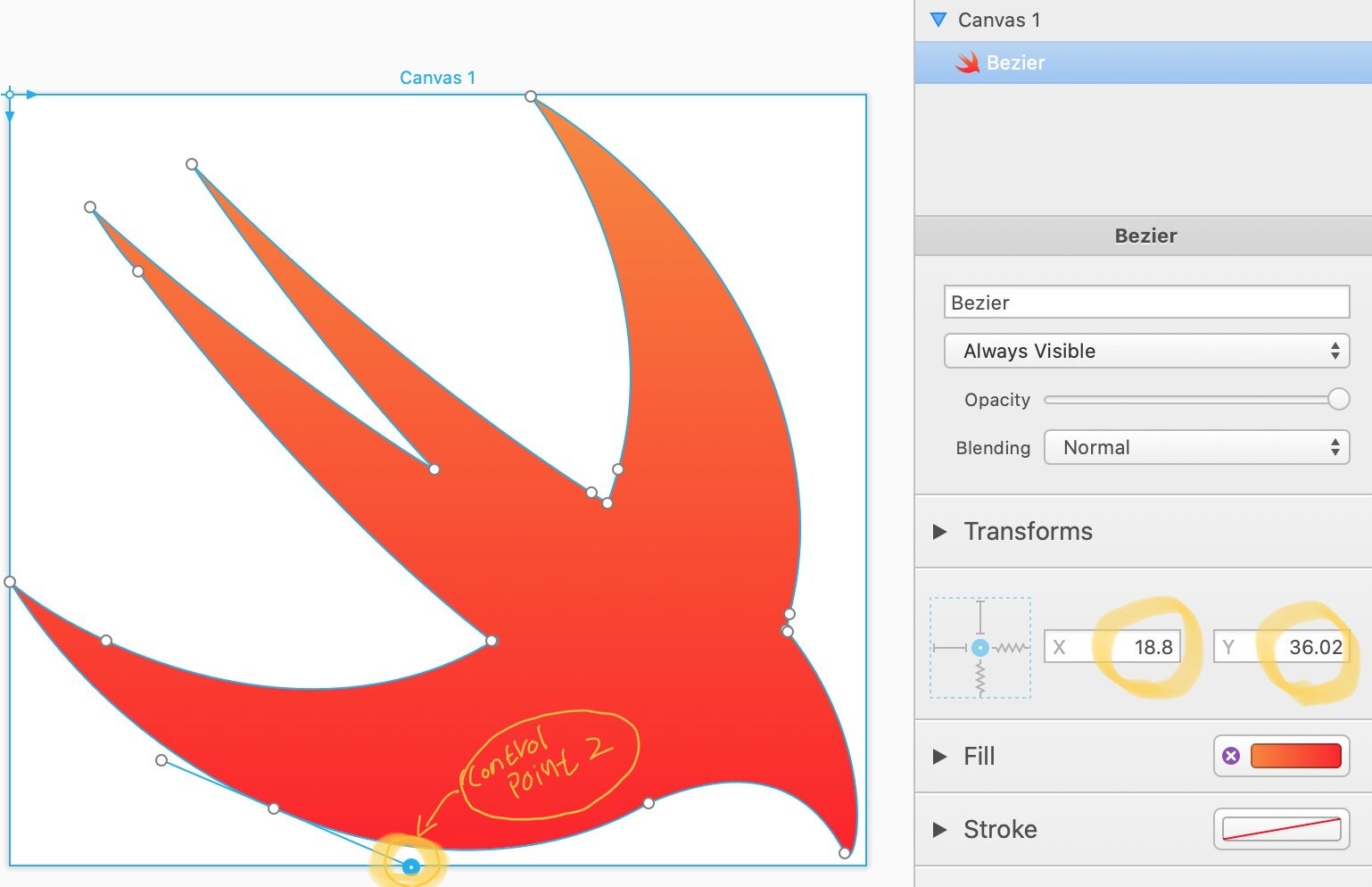The width and height of the screenshot is (1372, 887).
Task: Collapse the Canvas 1 tree group
Action: [x=938, y=20]
